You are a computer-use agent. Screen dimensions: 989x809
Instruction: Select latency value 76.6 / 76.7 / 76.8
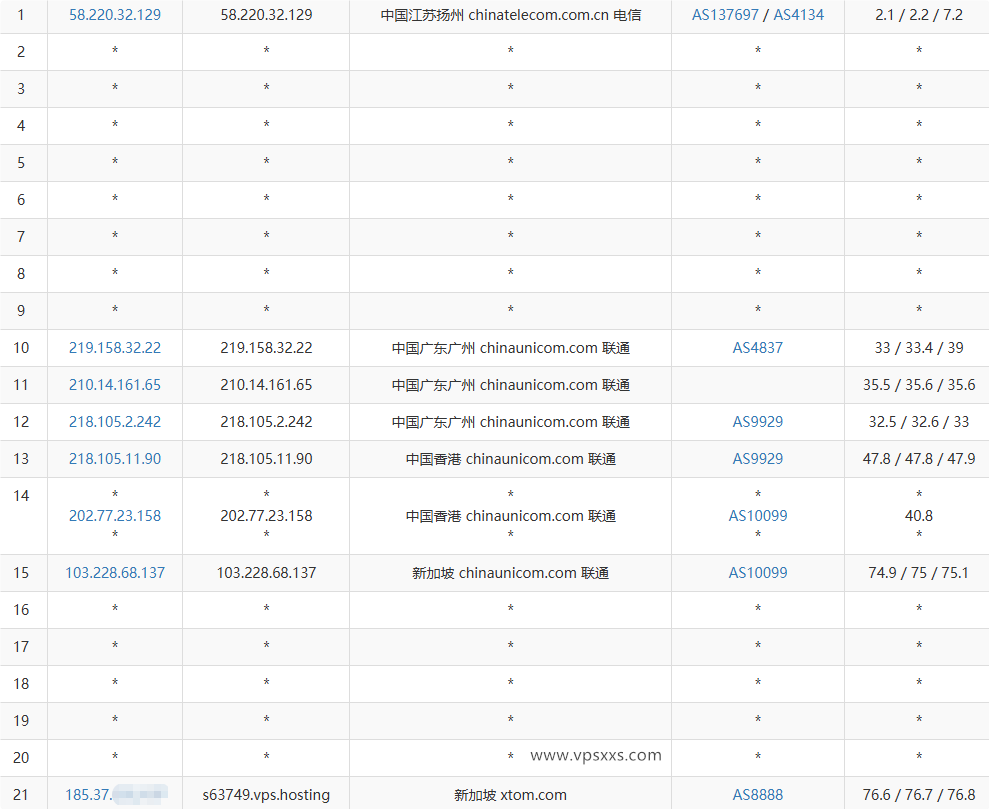pos(919,794)
